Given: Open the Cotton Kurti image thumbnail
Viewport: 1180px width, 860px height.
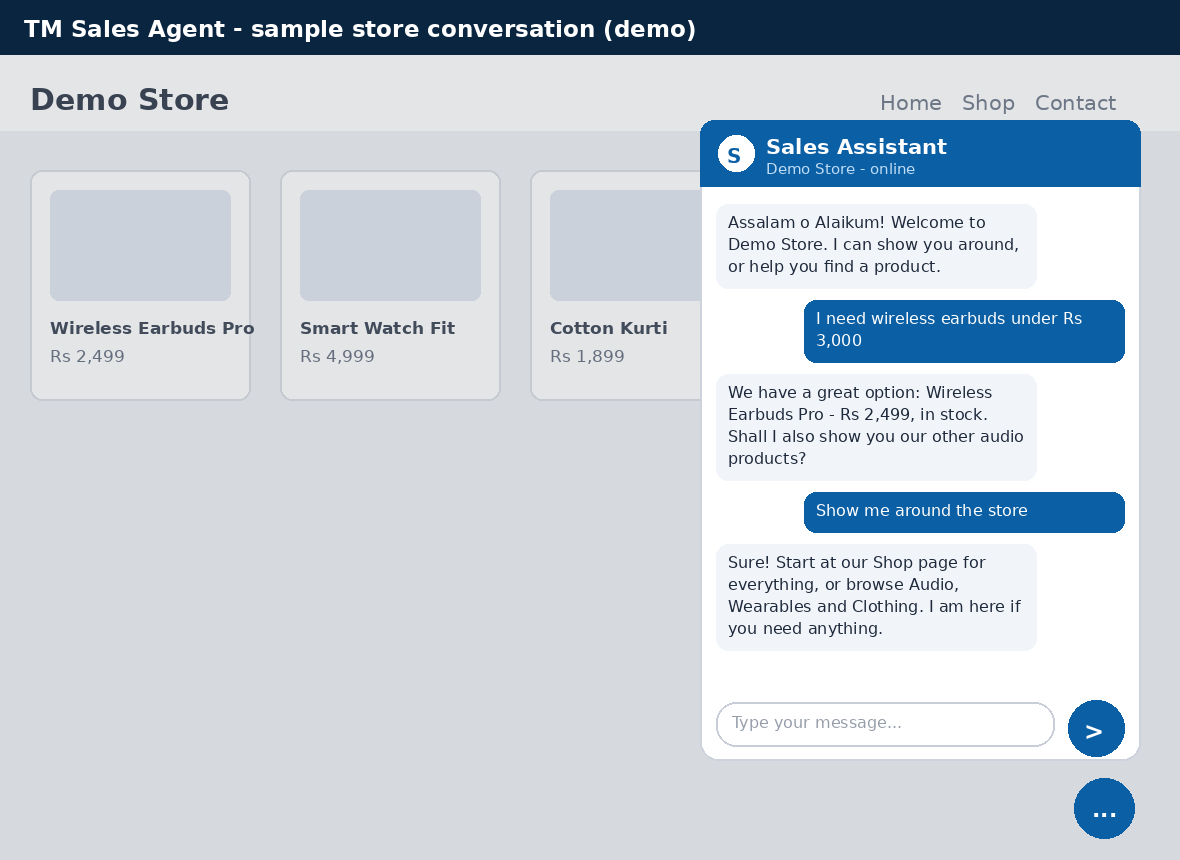Looking at the screenshot, I should pos(625,245).
